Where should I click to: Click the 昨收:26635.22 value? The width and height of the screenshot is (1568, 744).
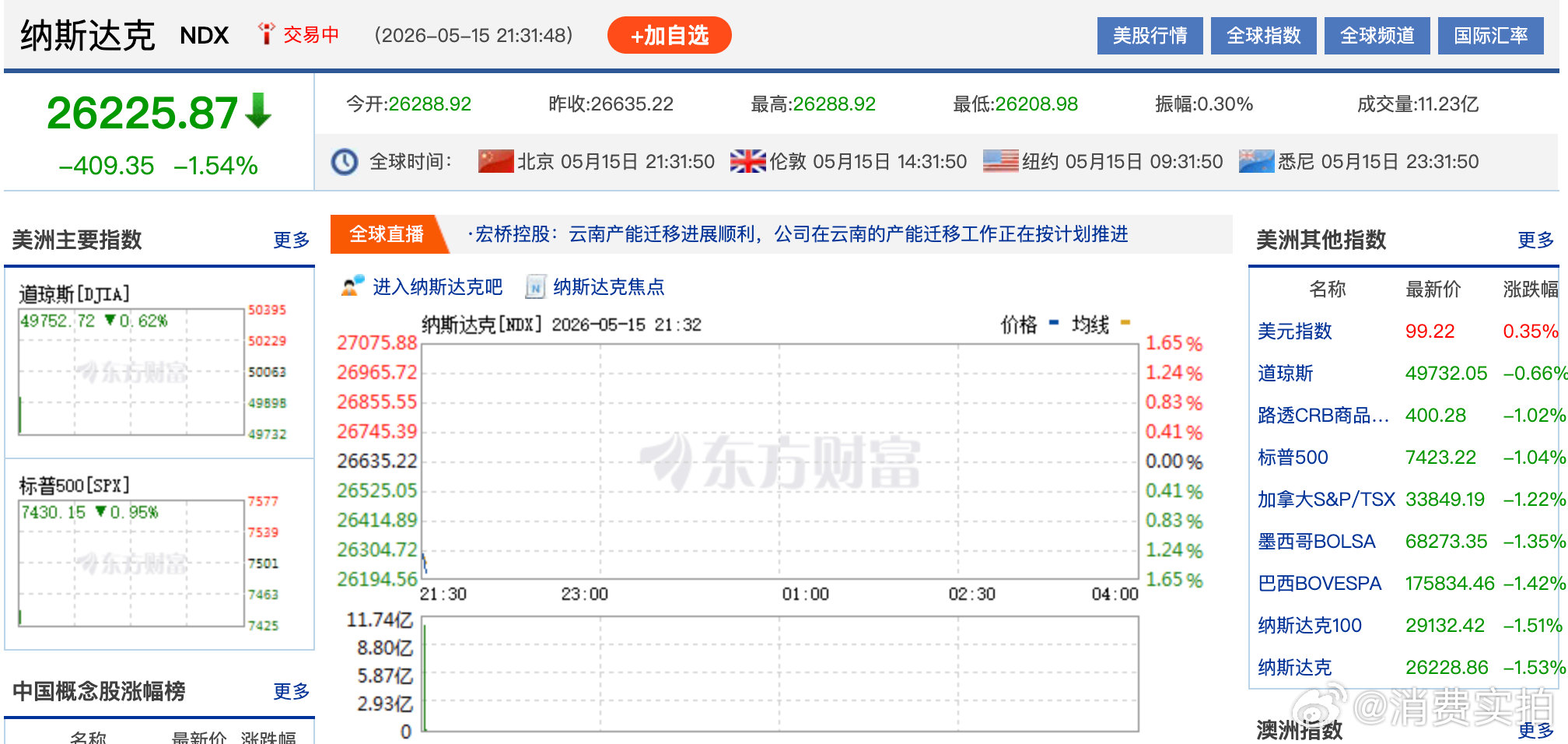(611, 104)
